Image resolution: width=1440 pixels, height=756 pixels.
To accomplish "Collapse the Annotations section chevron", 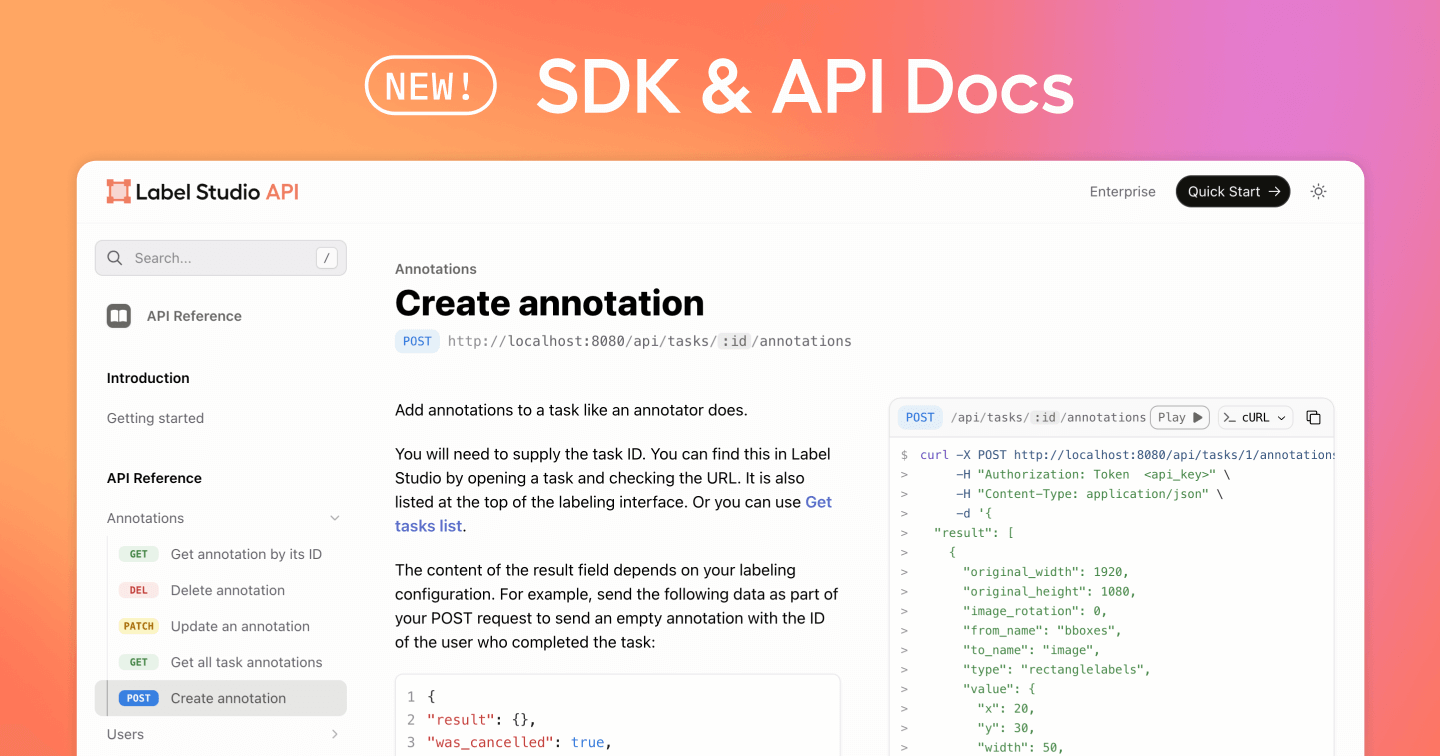I will coord(335,518).
